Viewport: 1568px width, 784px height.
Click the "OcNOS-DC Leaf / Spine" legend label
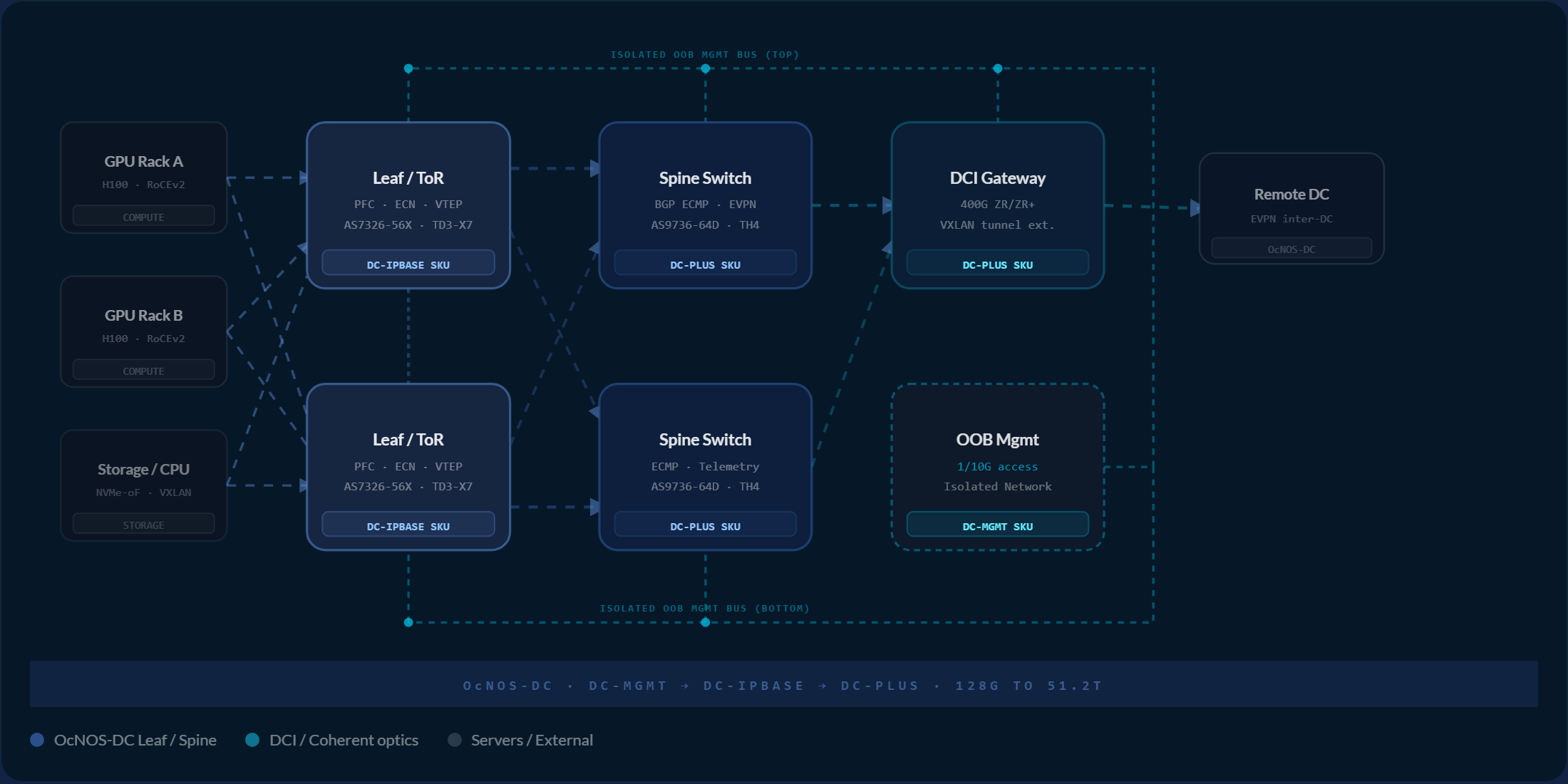[135, 741]
